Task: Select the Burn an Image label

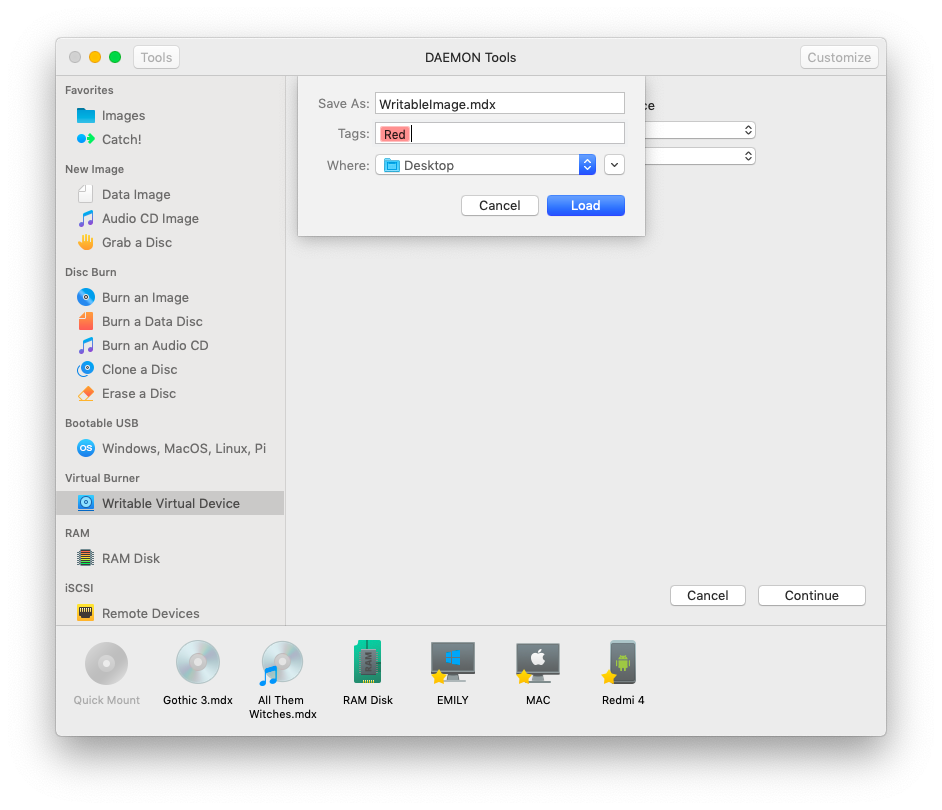Action: (145, 297)
